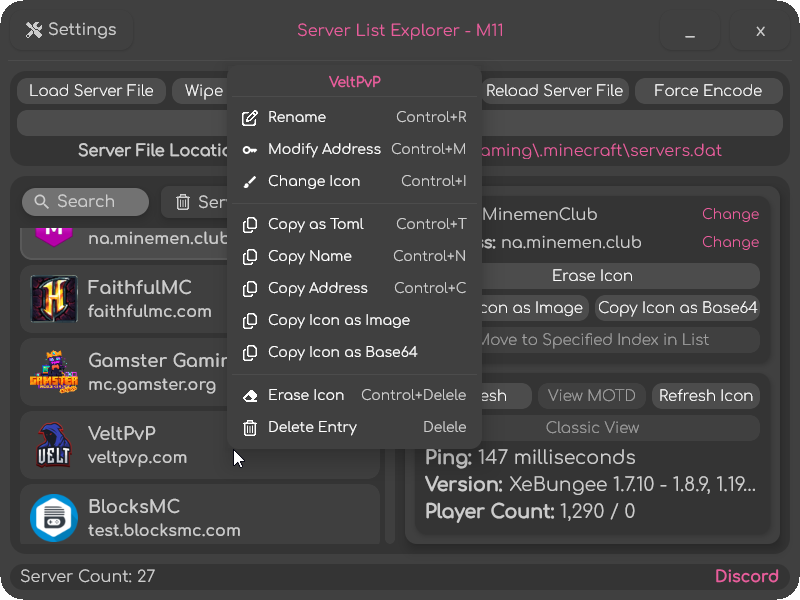
Task: Select Copy as Toml menu entry
Action: point(354,224)
